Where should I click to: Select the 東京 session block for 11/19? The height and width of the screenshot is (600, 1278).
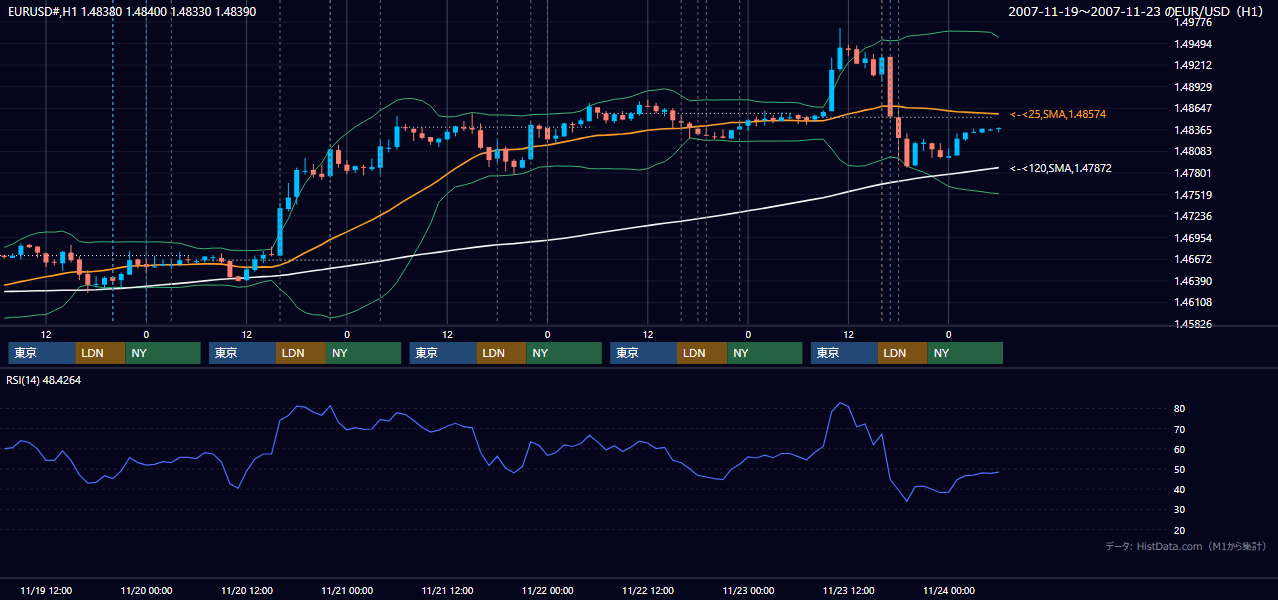(42, 353)
